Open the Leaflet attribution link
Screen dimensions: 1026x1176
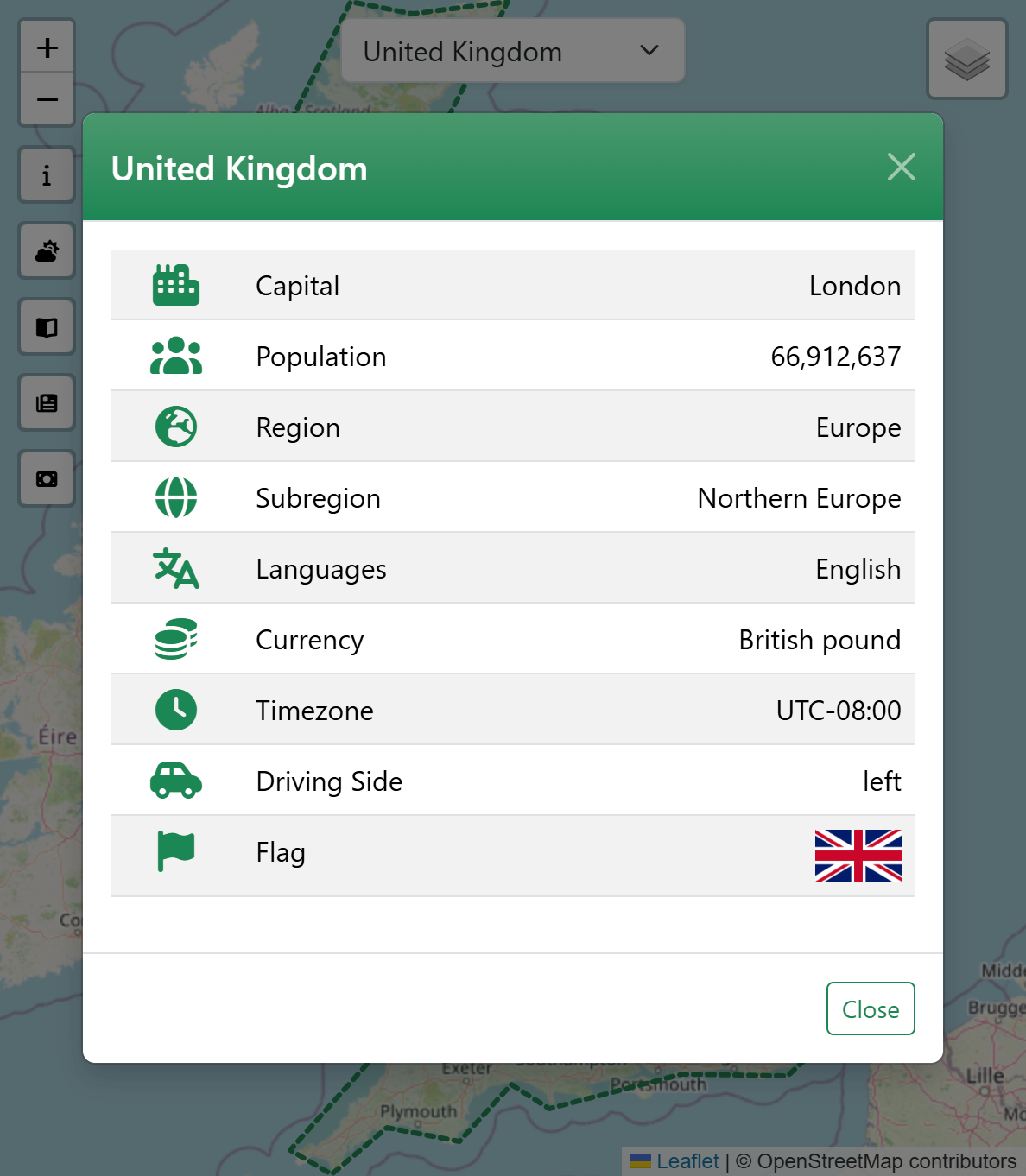[x=687, y=1161]
